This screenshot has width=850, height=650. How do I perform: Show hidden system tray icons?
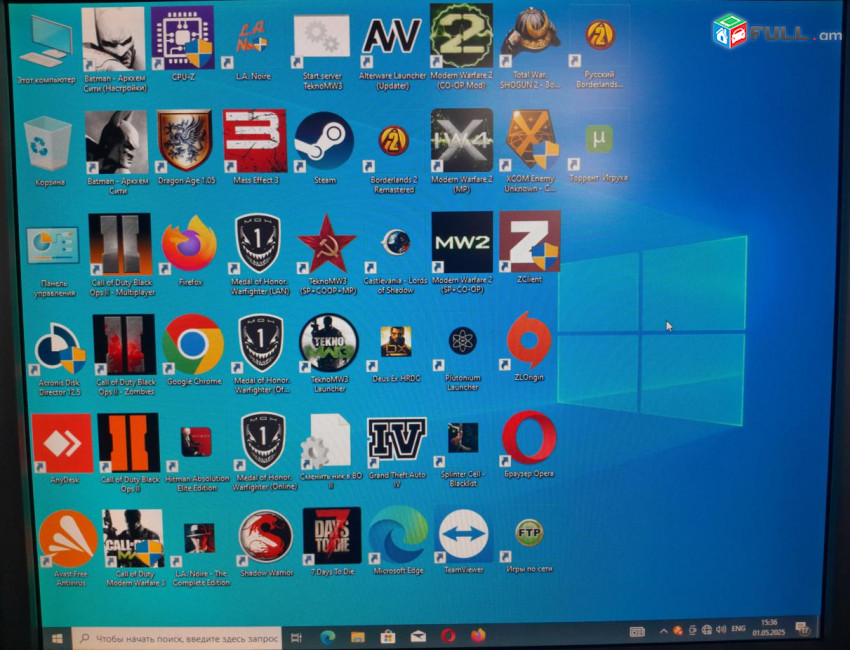(x=663, y=630)
